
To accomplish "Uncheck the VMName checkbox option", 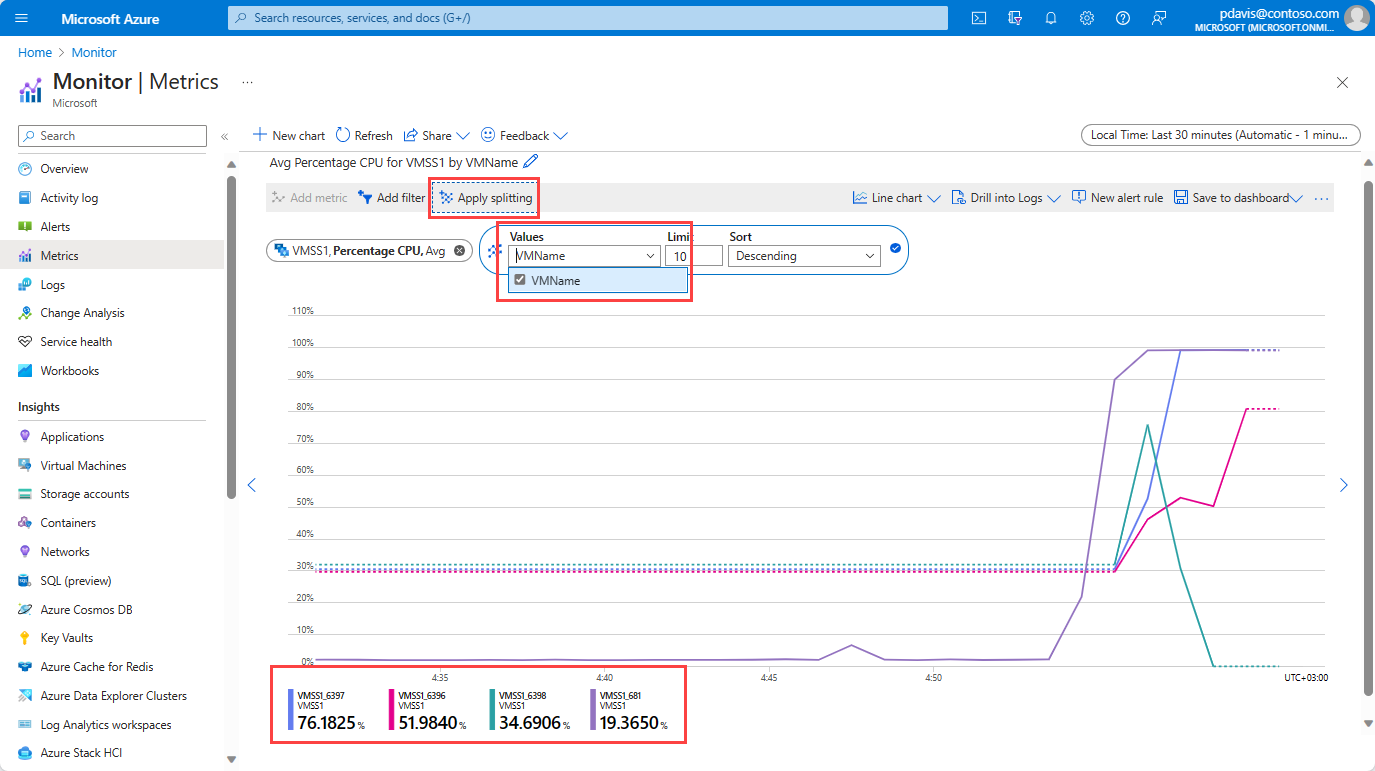I will pyautogui.click(x=520, y=281).
